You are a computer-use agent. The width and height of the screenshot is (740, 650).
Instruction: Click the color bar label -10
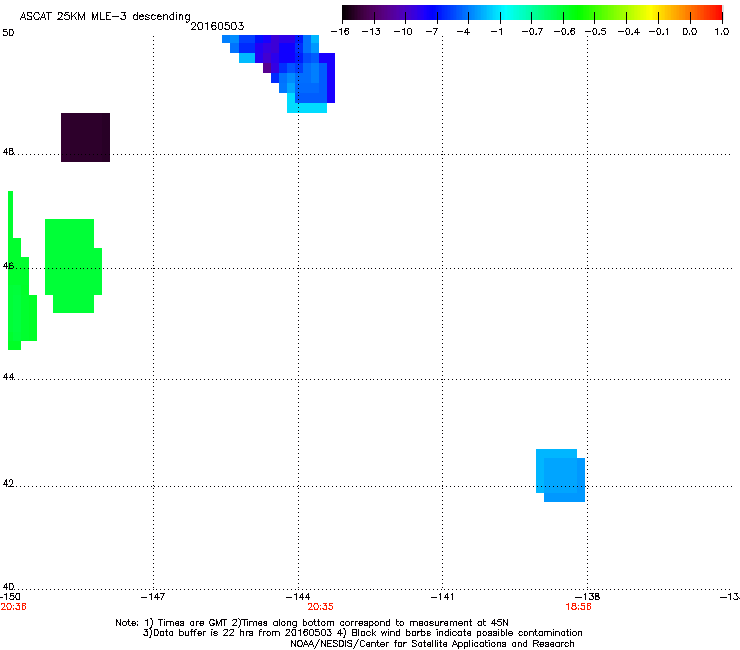point(403,32)
